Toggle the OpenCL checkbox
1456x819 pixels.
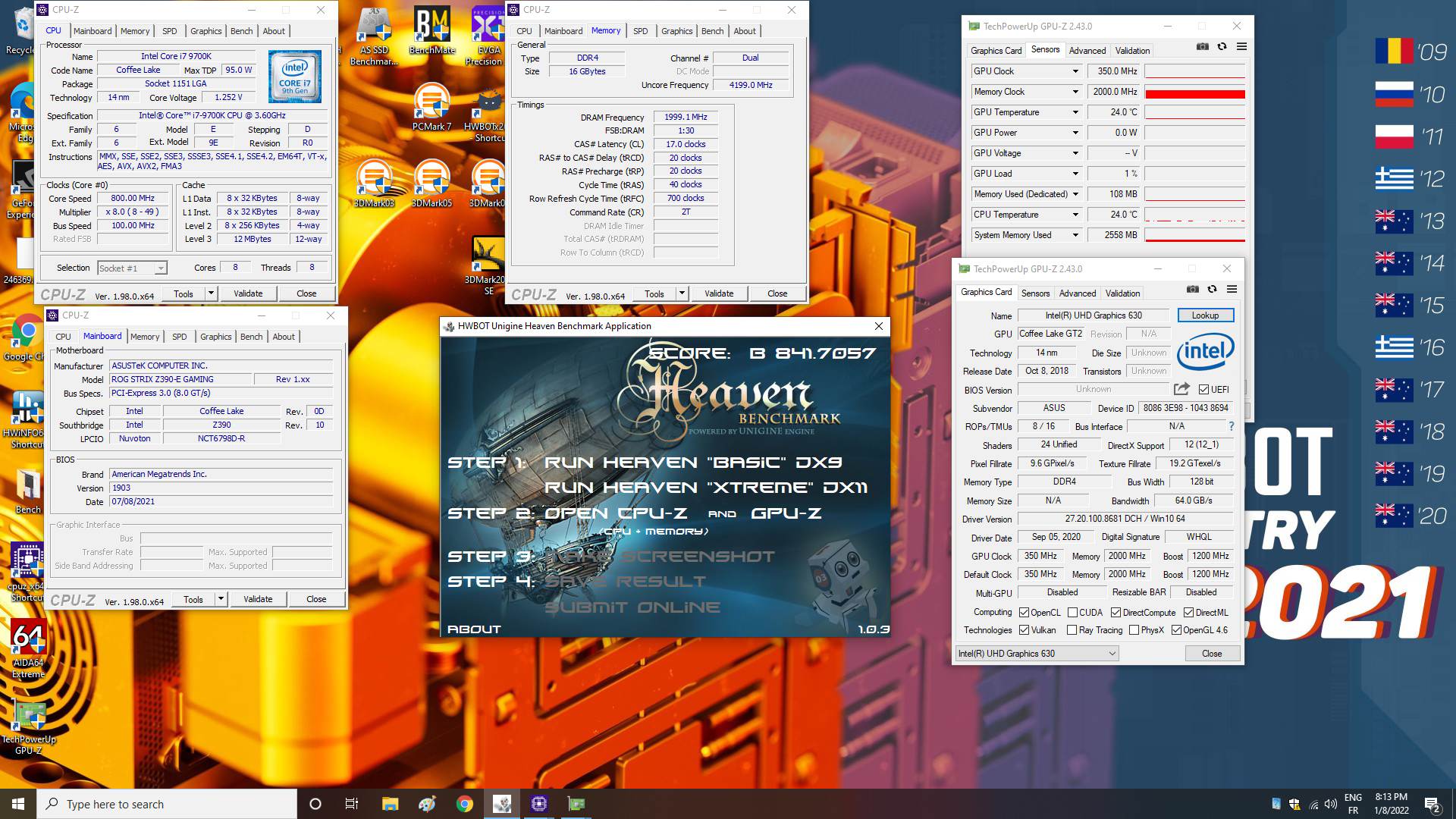coord(1024,613)
